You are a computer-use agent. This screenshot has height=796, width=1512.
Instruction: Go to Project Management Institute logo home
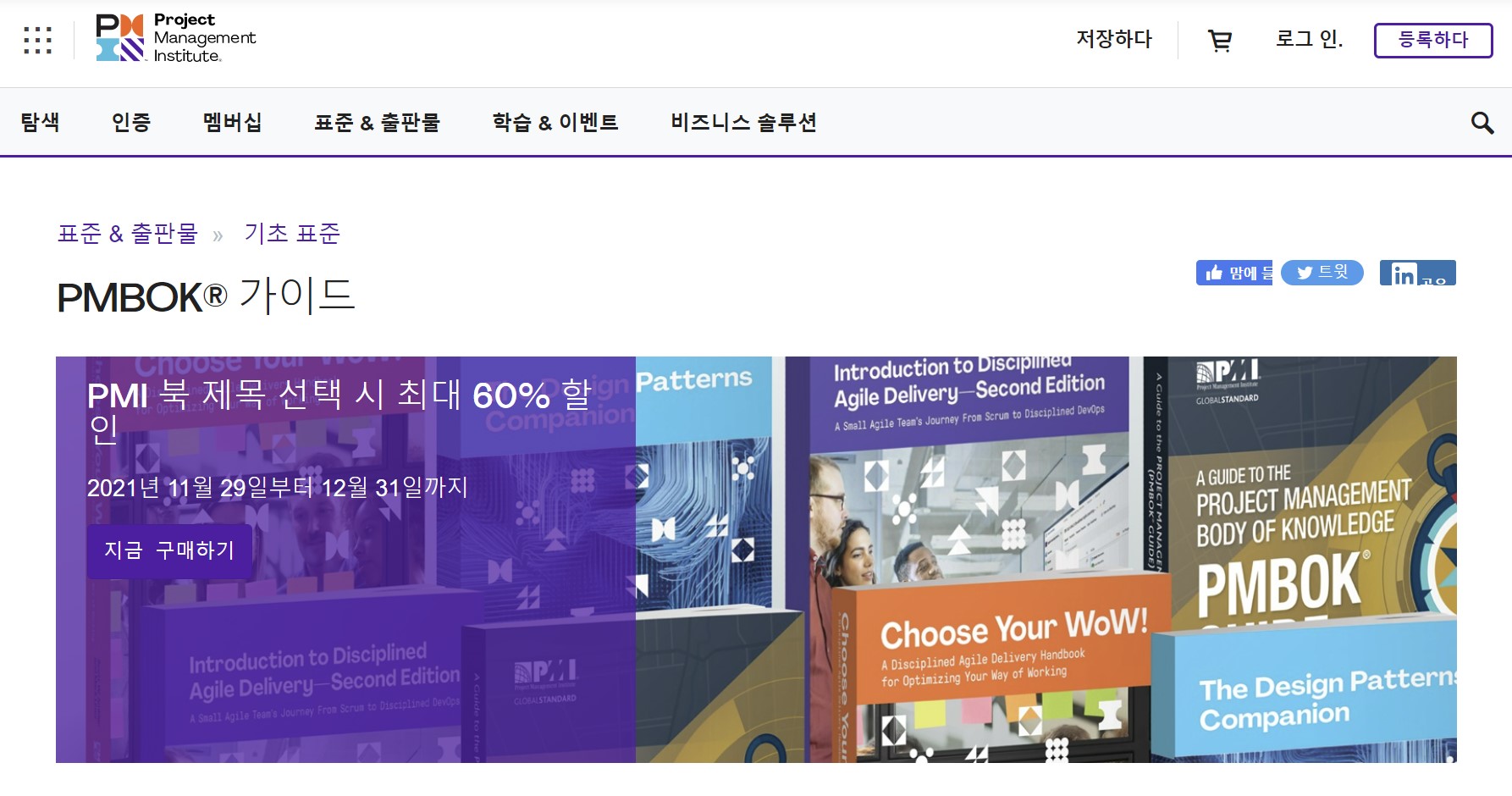[x=175, y=39]
